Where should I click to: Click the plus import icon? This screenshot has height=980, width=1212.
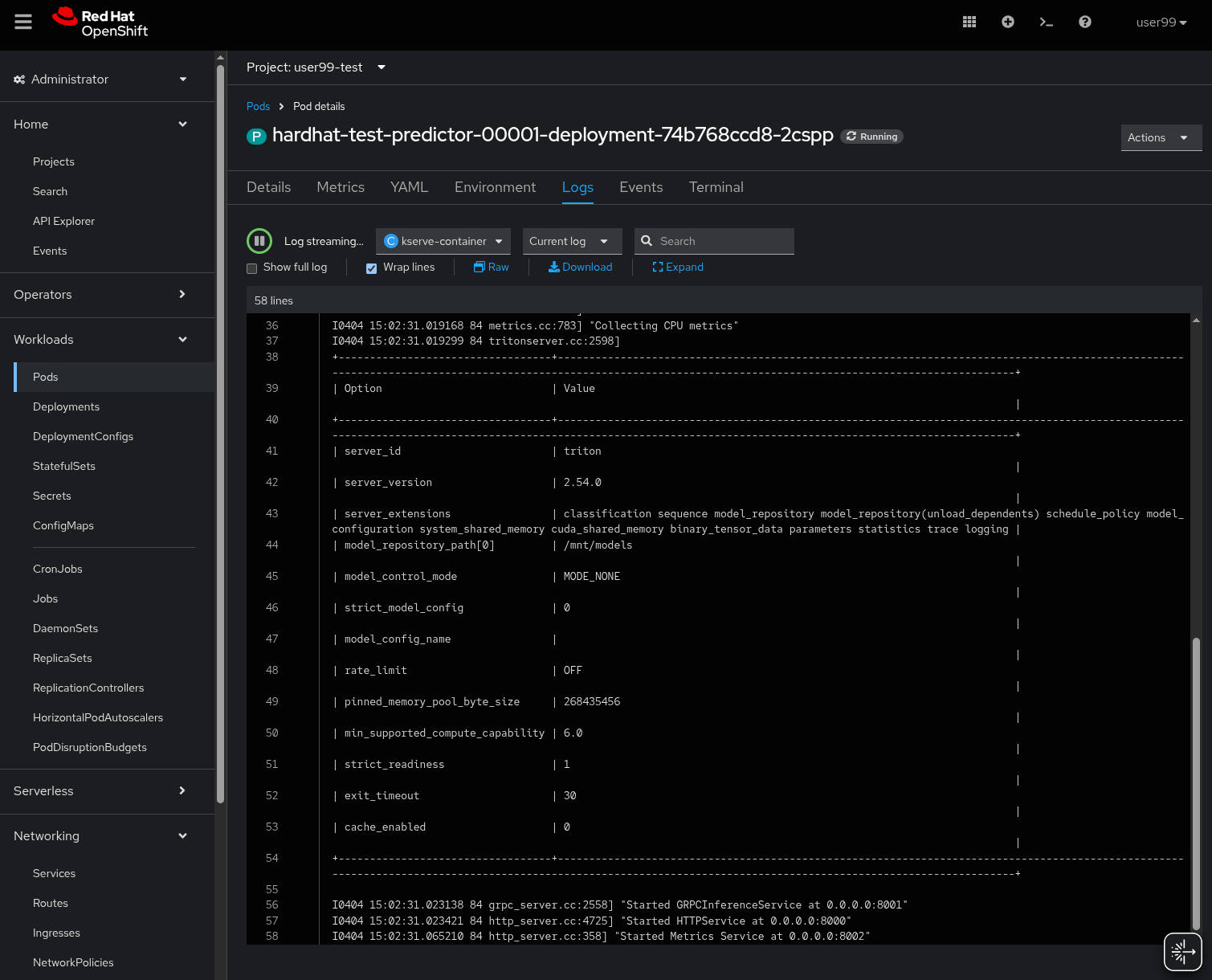(1008, 22)
